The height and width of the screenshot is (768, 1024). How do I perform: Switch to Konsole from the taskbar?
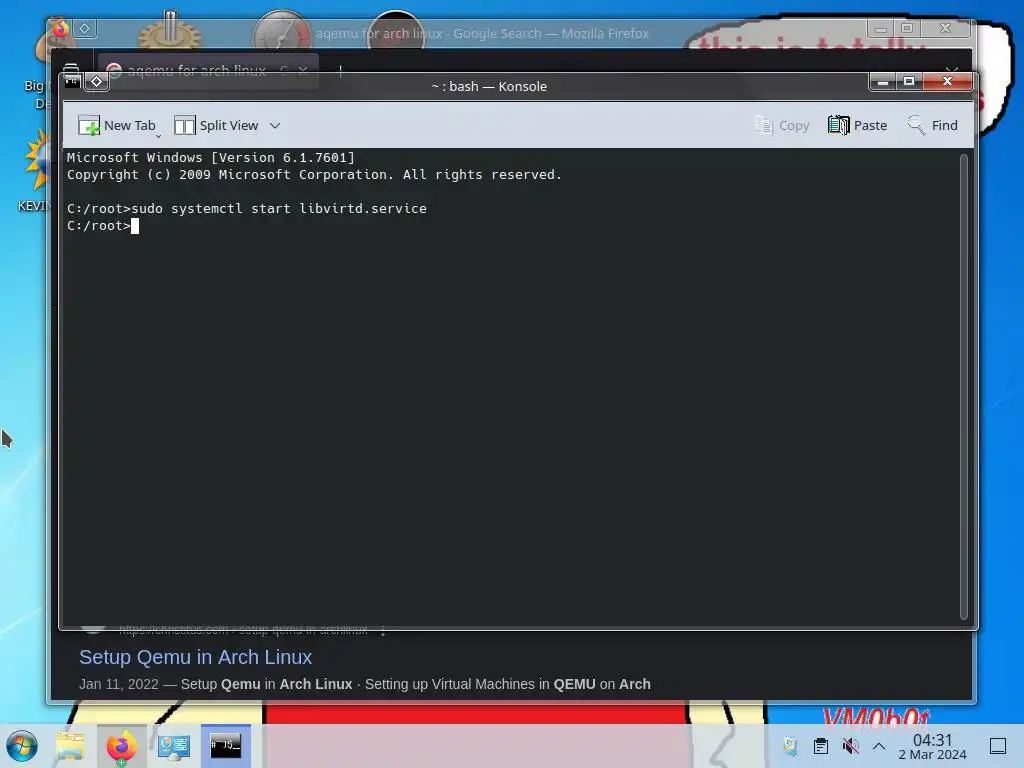click(226, 746)
